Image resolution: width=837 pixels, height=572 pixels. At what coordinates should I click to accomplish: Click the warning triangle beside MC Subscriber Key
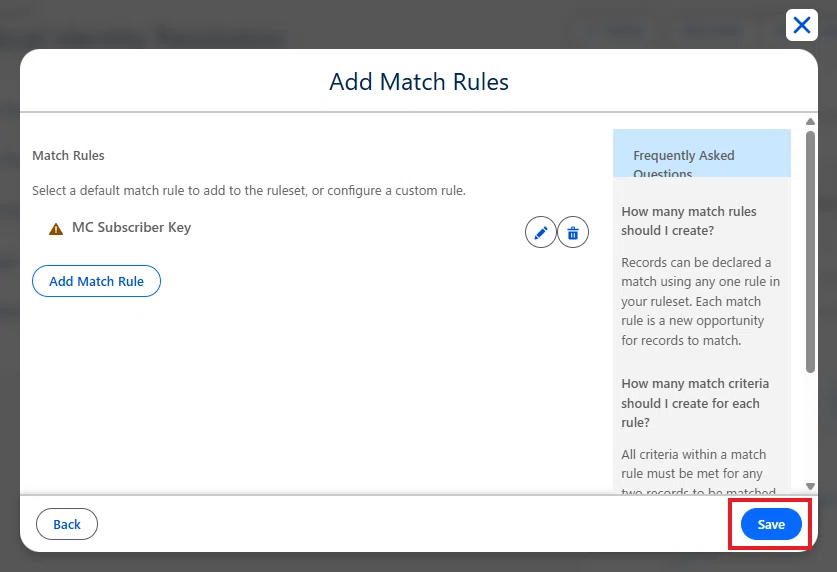(56, 229)
